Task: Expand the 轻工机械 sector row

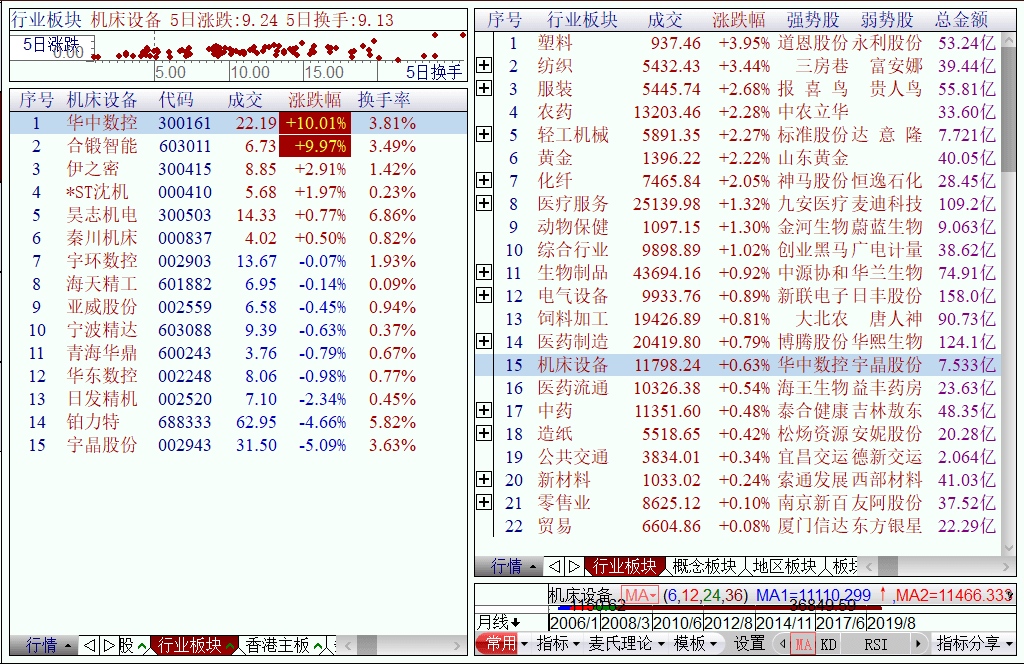Action: coord(484,134)
